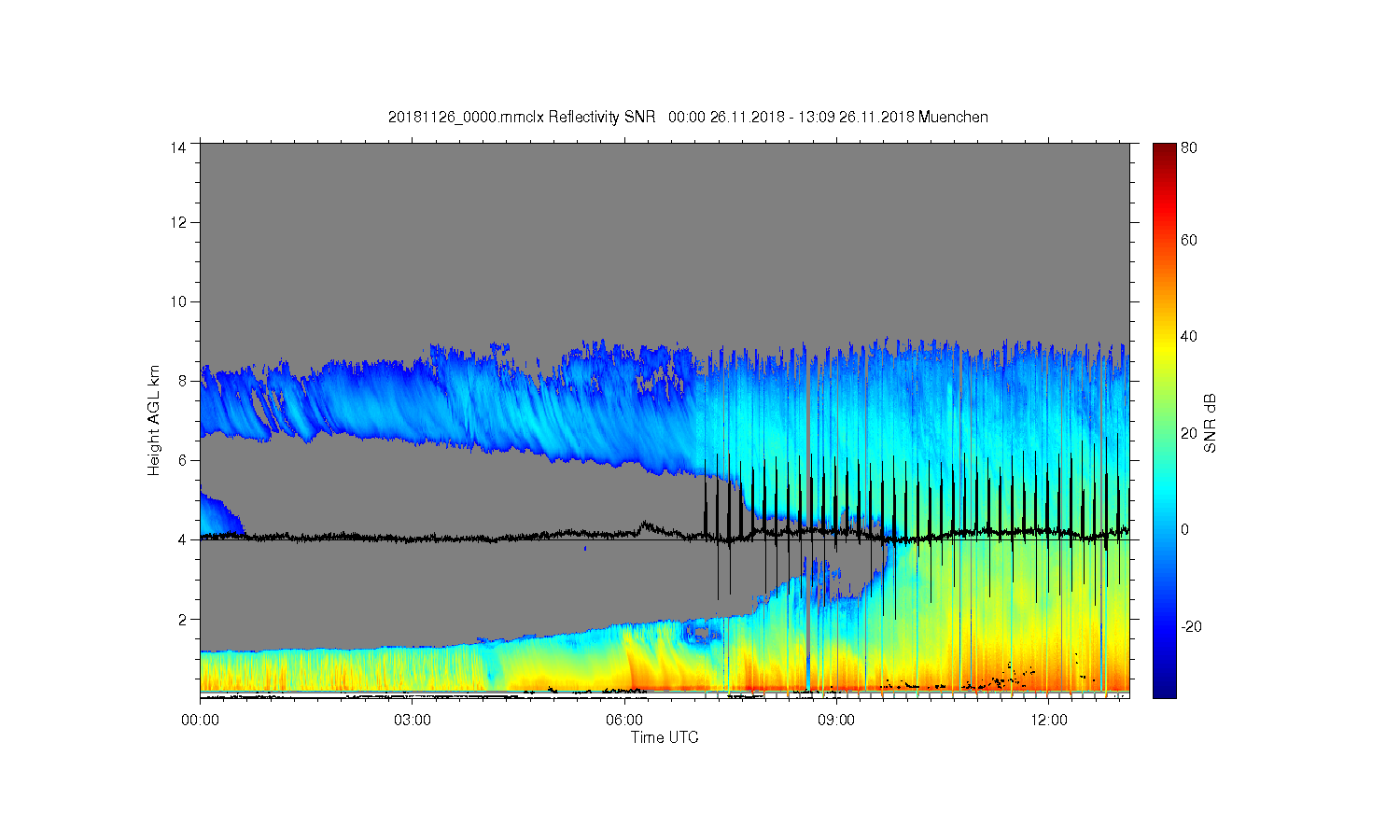Click the height tick label 8
Screen dimensions: 1400x840
(x=183, y=381)
